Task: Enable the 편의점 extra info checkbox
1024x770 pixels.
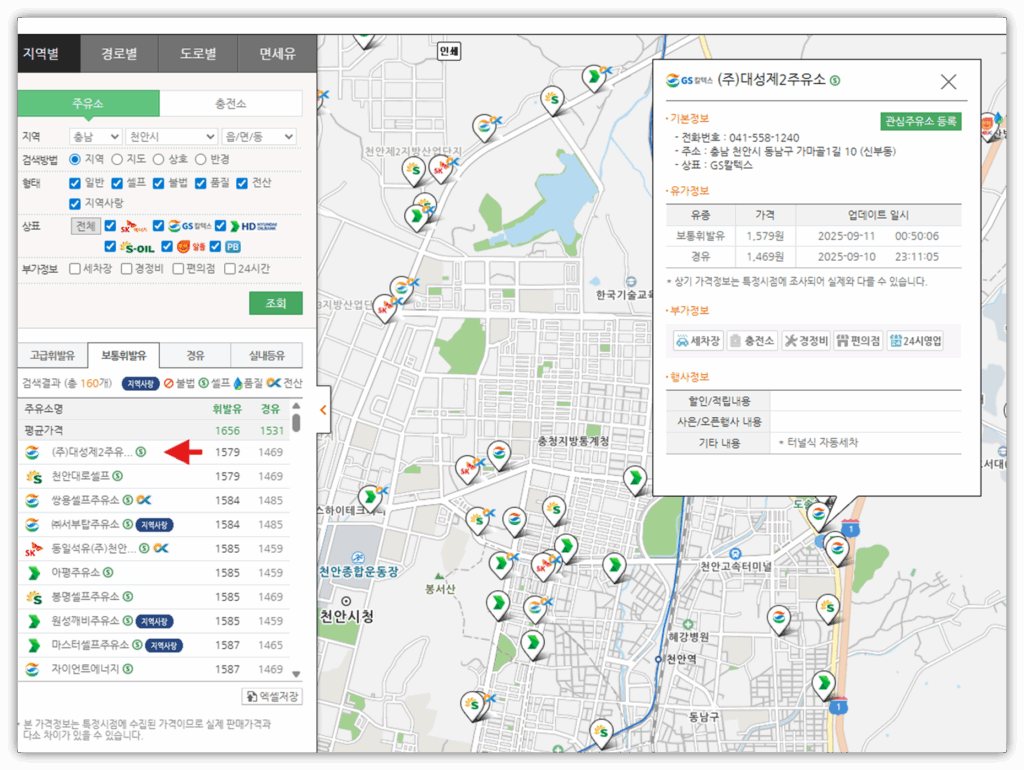Action: 178,269
